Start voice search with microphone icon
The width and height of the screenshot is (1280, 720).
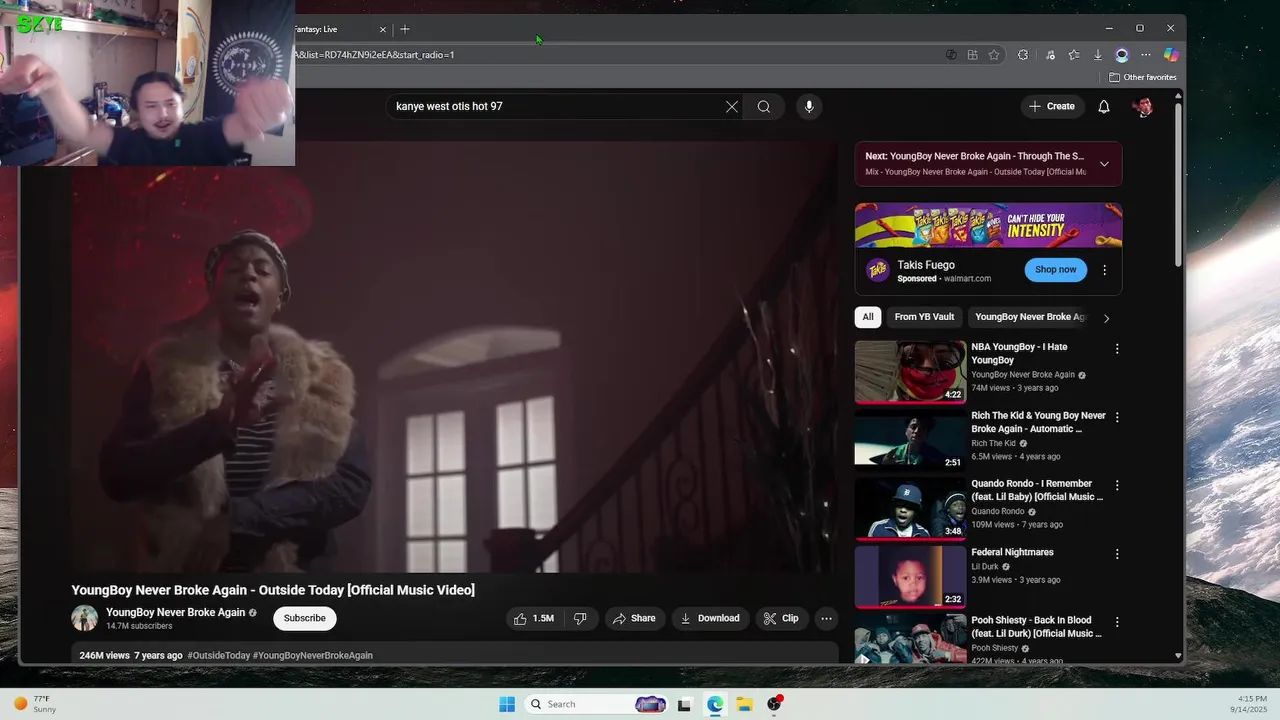[809, 106]
